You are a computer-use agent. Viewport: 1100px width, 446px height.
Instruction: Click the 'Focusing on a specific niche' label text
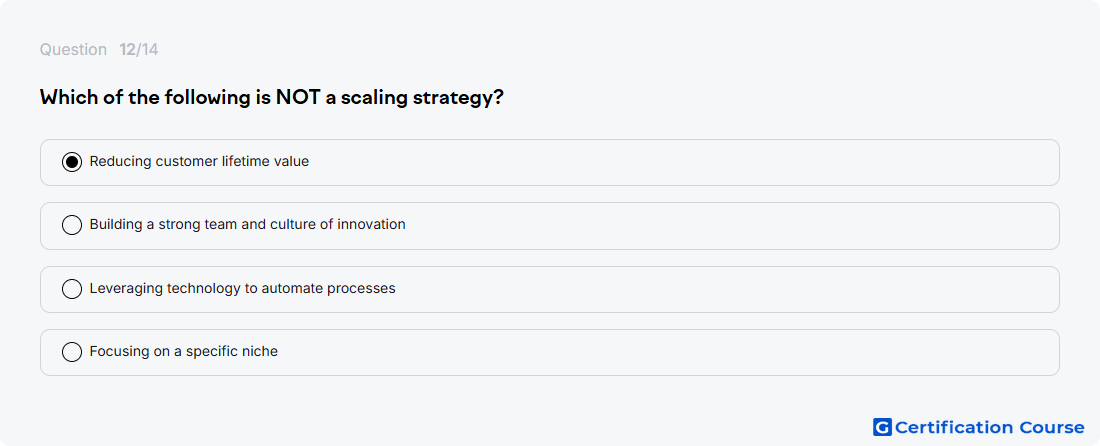[184, 351]
